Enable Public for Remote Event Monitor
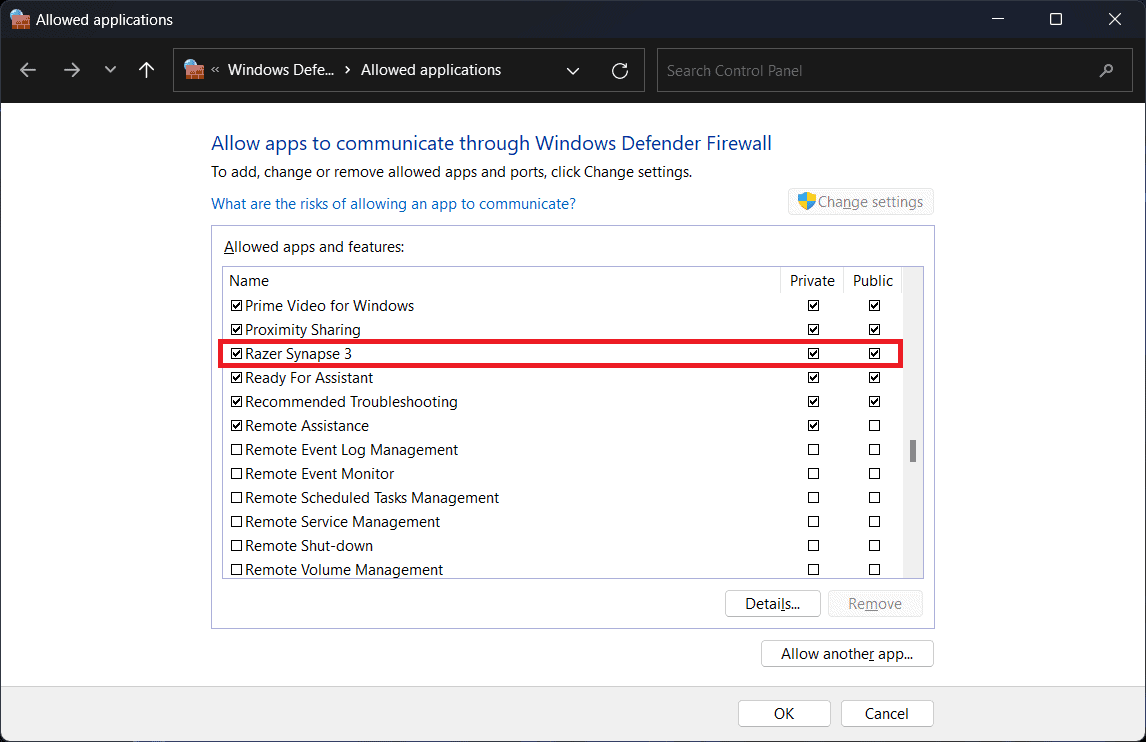 874,474
